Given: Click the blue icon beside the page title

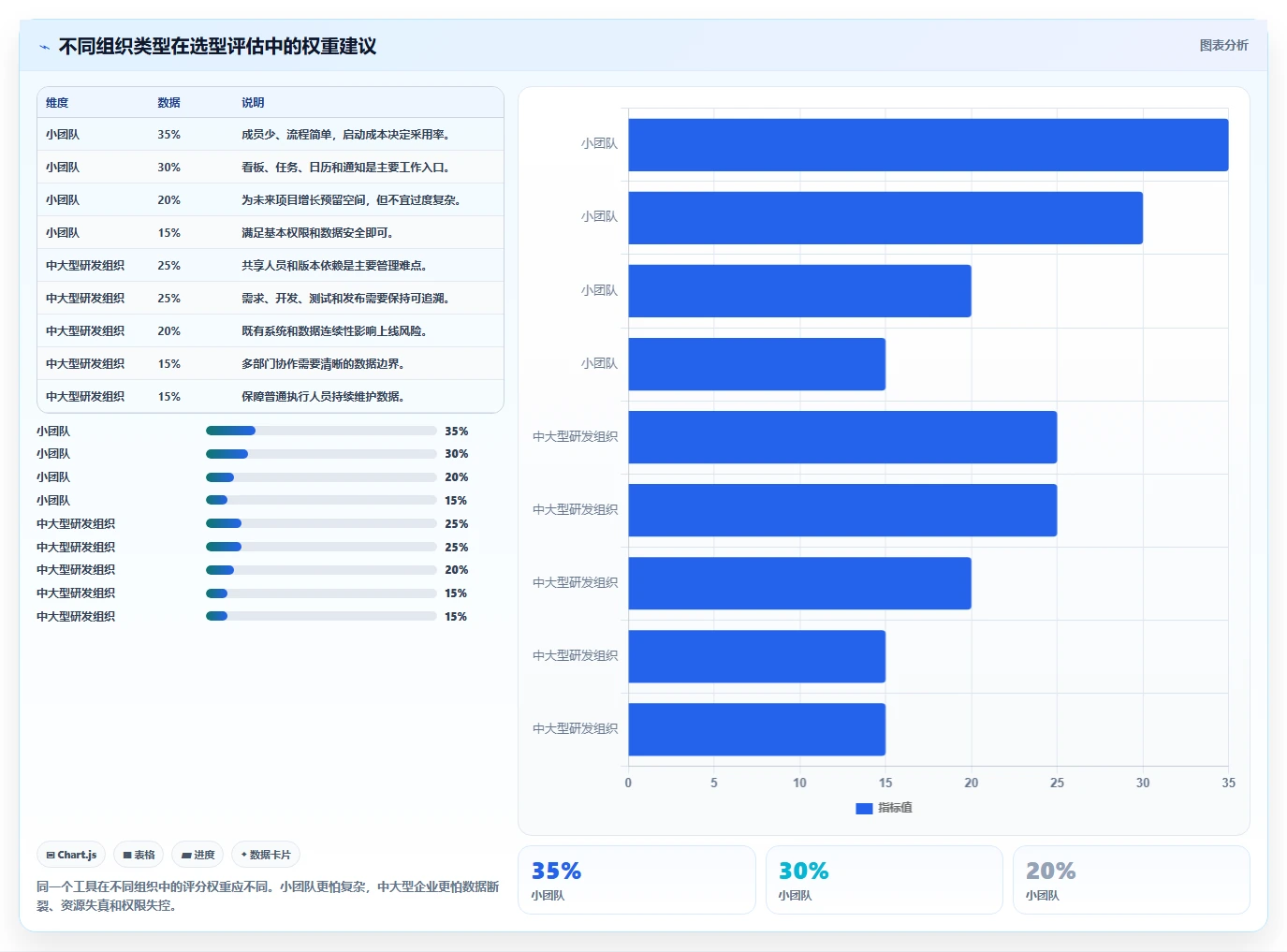Looking at the screenshot, I should coord(44,47).
